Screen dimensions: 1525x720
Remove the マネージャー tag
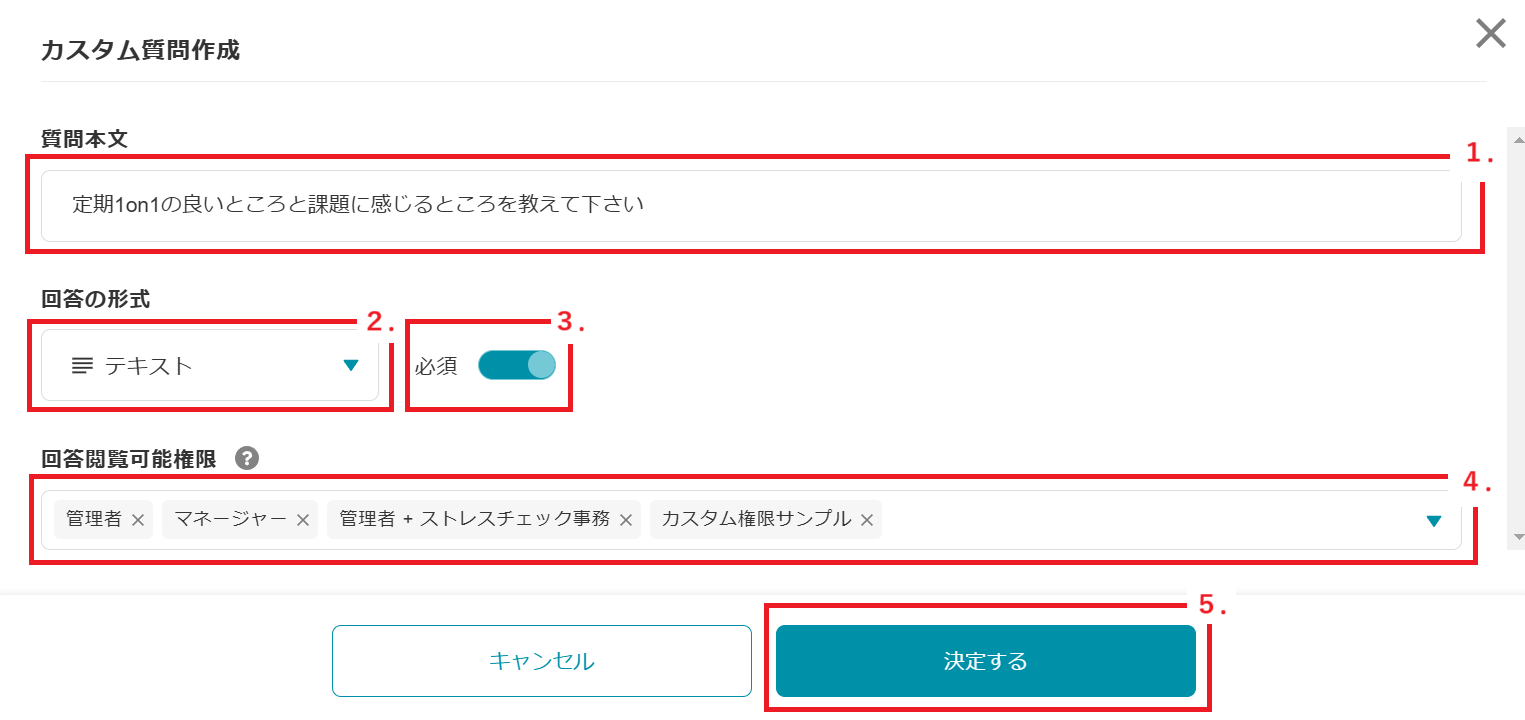pos(302,520)
